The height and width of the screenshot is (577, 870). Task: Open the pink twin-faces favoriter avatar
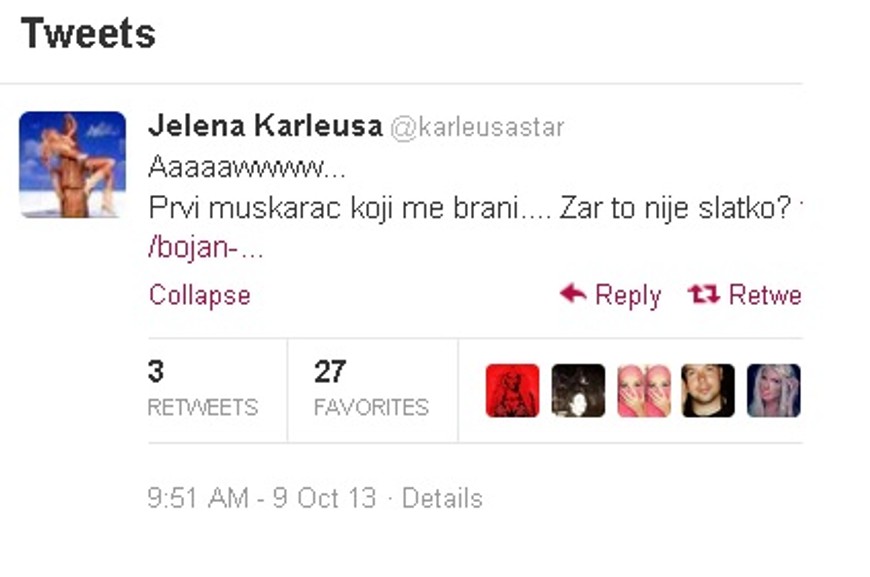(644, 391)
